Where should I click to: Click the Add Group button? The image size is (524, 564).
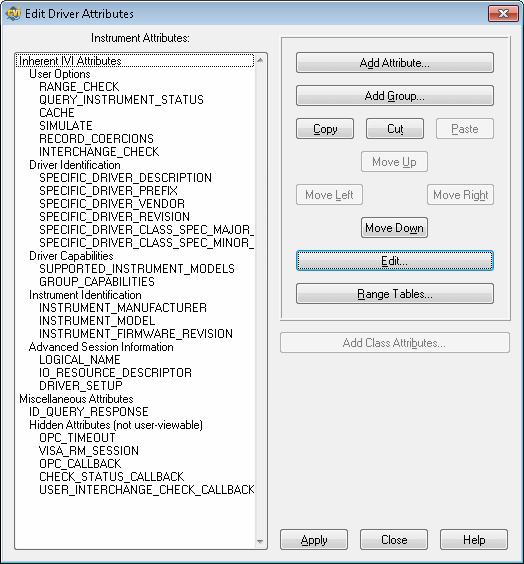[x=395, y=96]
